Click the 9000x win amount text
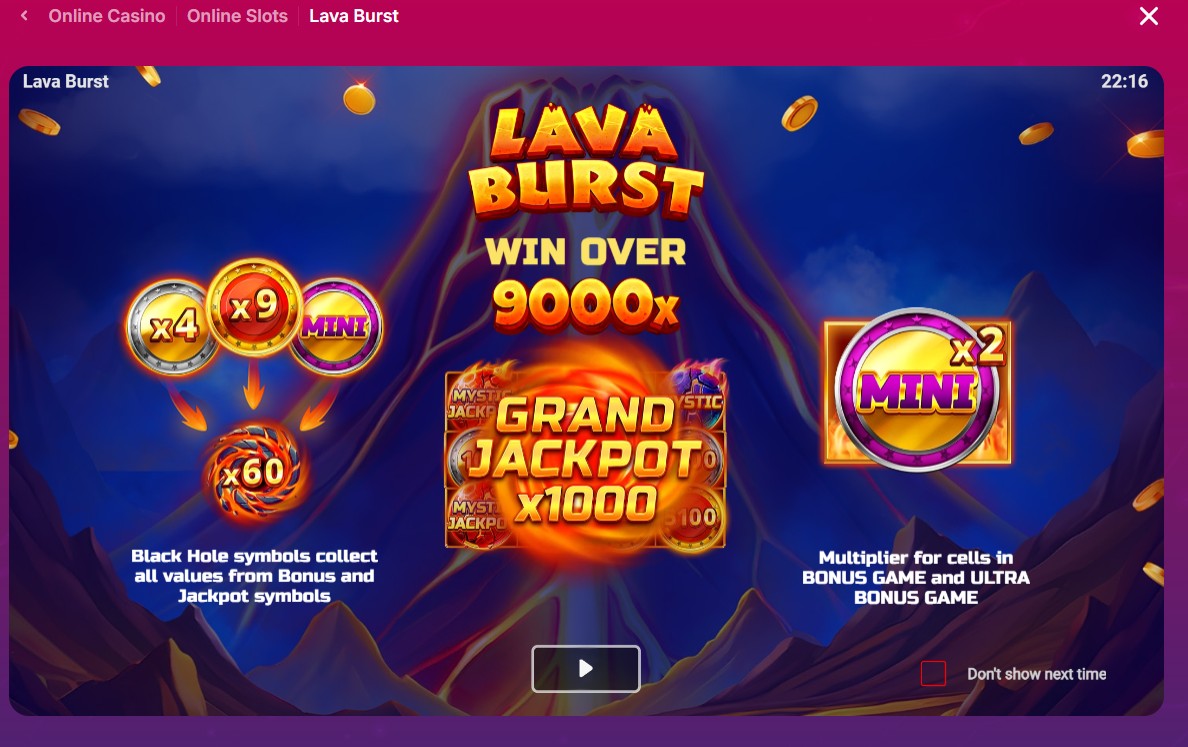This screenshot has width=1188, height=747. pos(586,305)
